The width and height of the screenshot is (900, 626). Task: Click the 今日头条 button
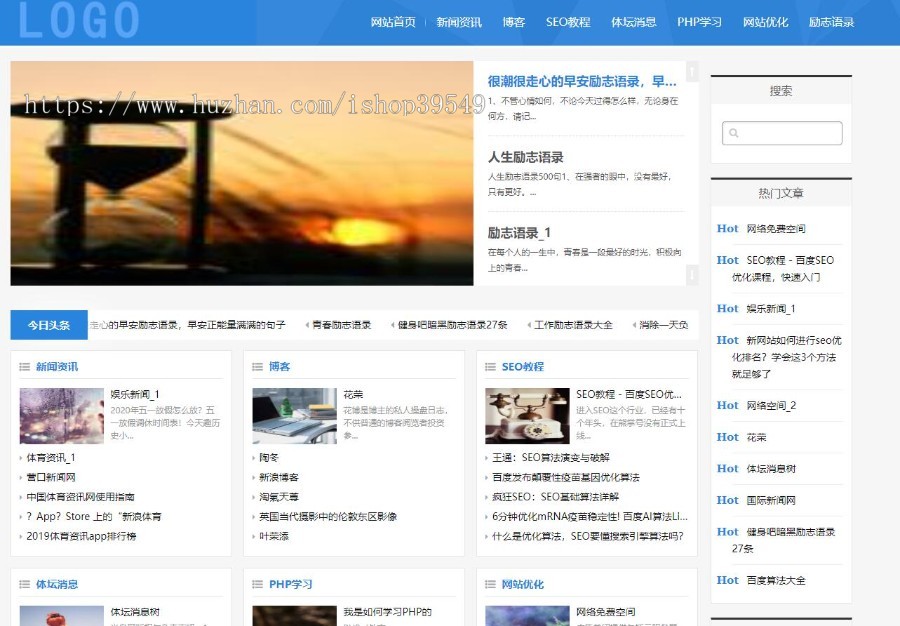point(49,325)
